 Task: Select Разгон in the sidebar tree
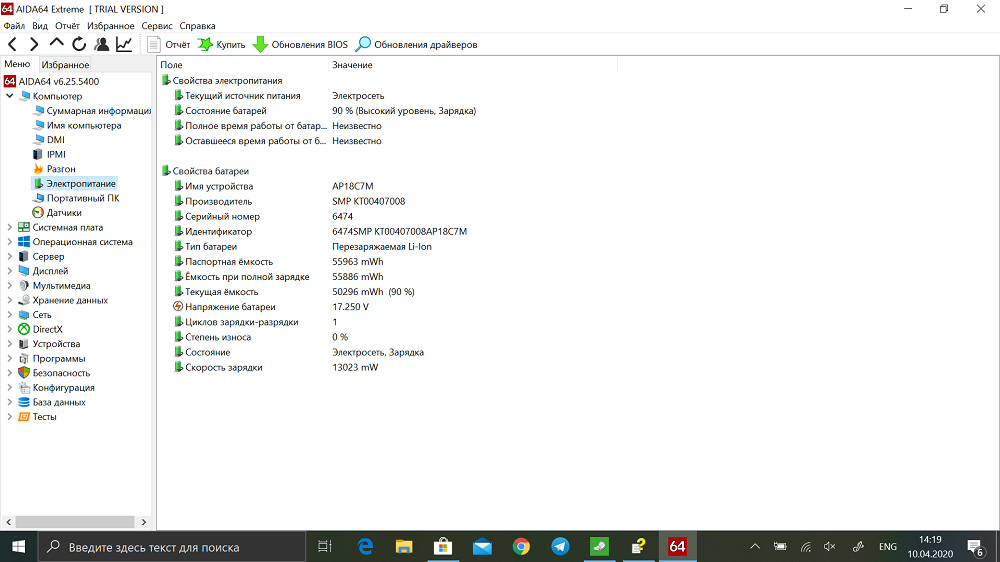point(61,169)
